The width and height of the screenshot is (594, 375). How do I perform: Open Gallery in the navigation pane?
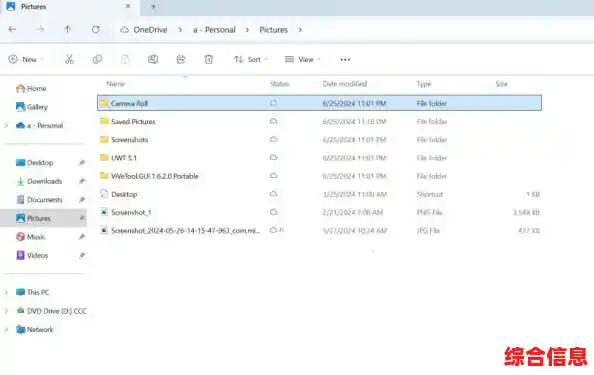coord(32,107)
